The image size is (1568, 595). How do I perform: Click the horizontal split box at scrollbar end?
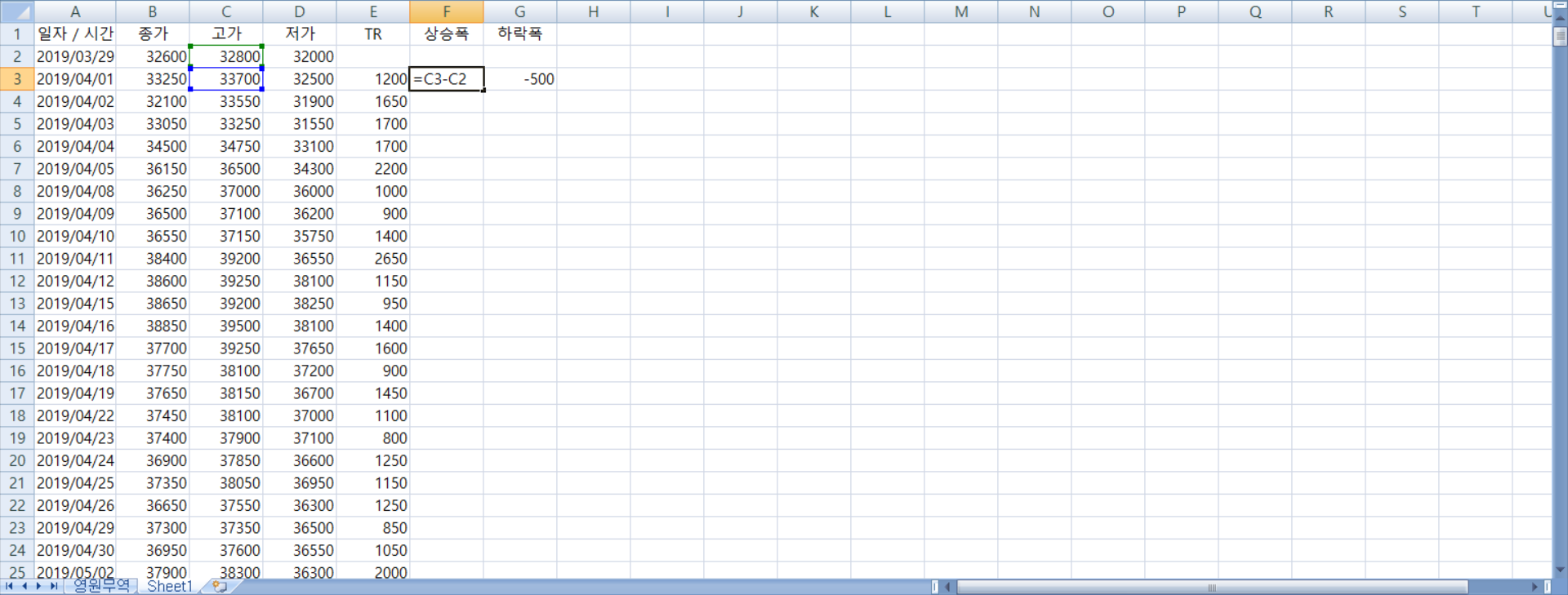1547,587
